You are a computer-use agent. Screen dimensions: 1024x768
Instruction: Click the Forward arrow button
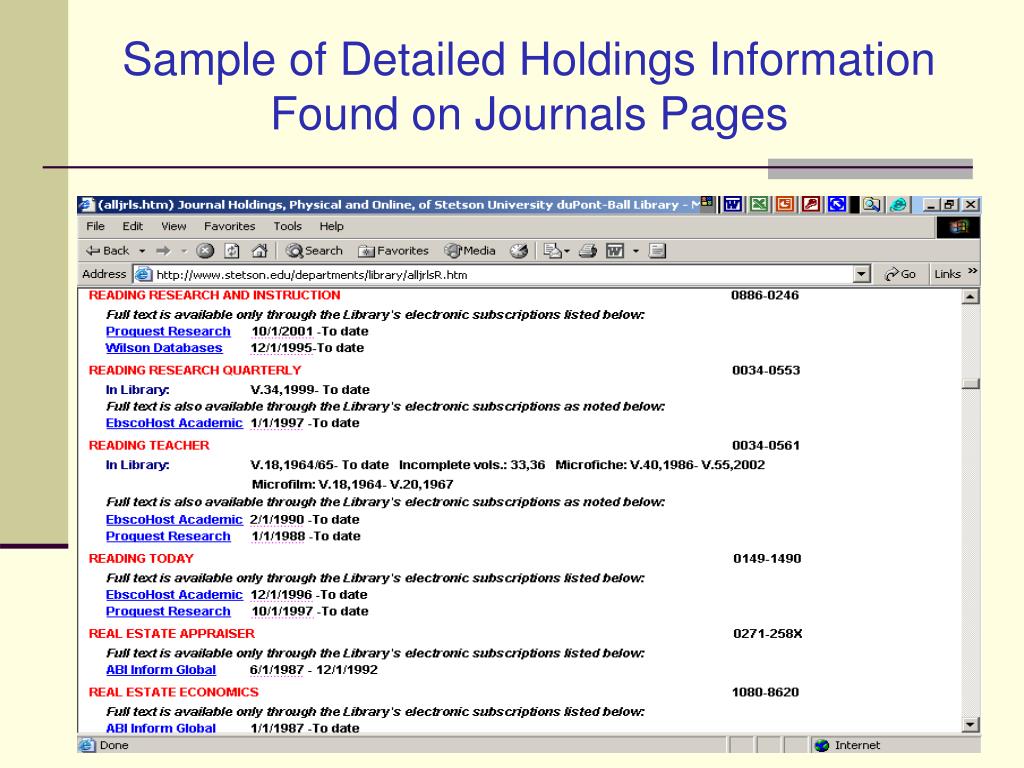[x=163, y=251]
